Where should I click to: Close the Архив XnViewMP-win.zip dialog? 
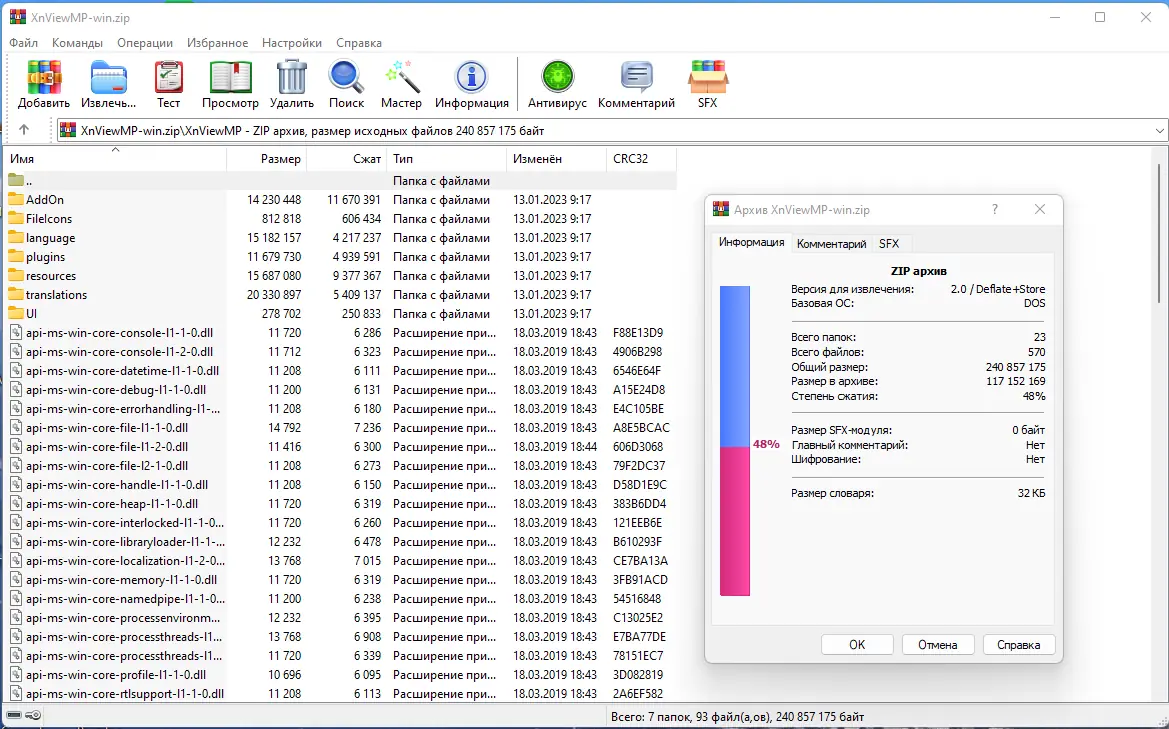[x=1040, y=209]
